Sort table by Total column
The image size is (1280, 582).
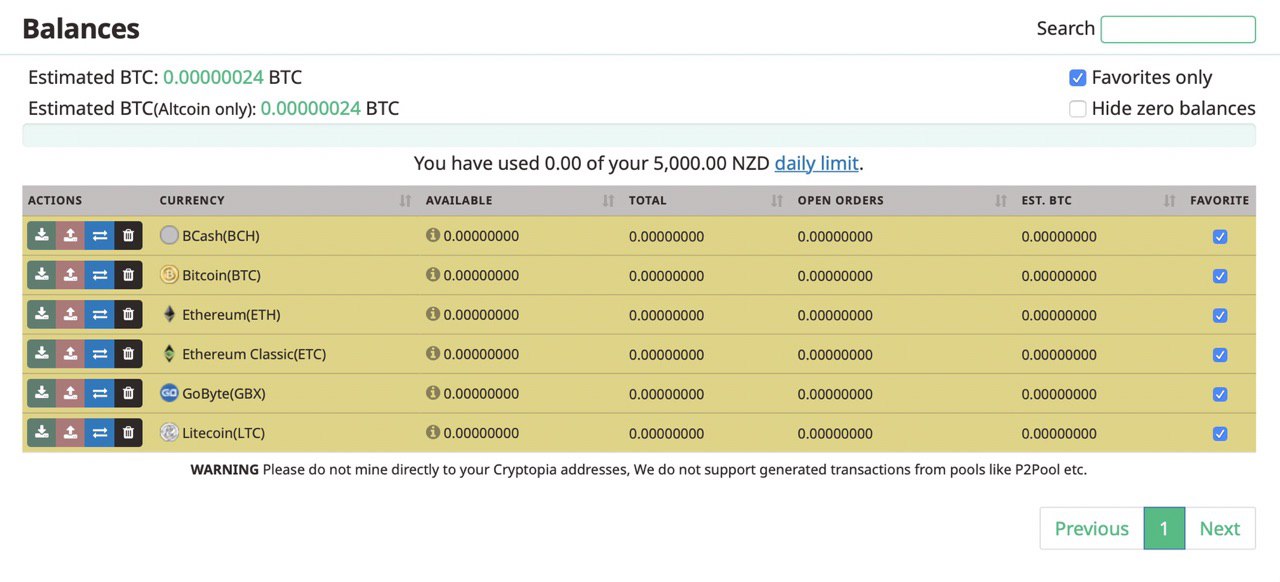[706, 201]
